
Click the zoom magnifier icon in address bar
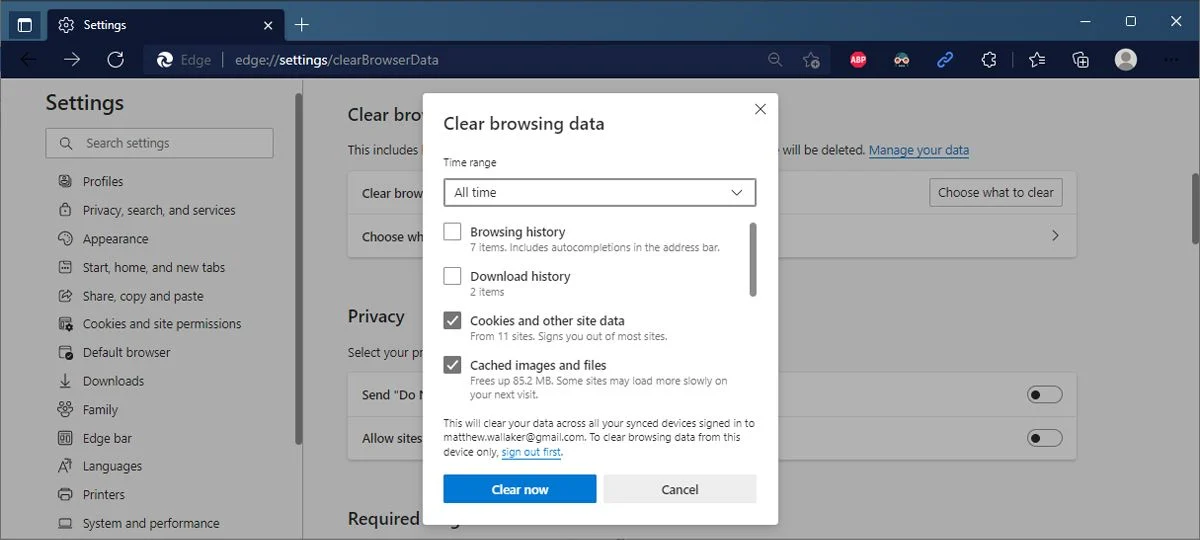pyautogui.click(x=775, y=60)
